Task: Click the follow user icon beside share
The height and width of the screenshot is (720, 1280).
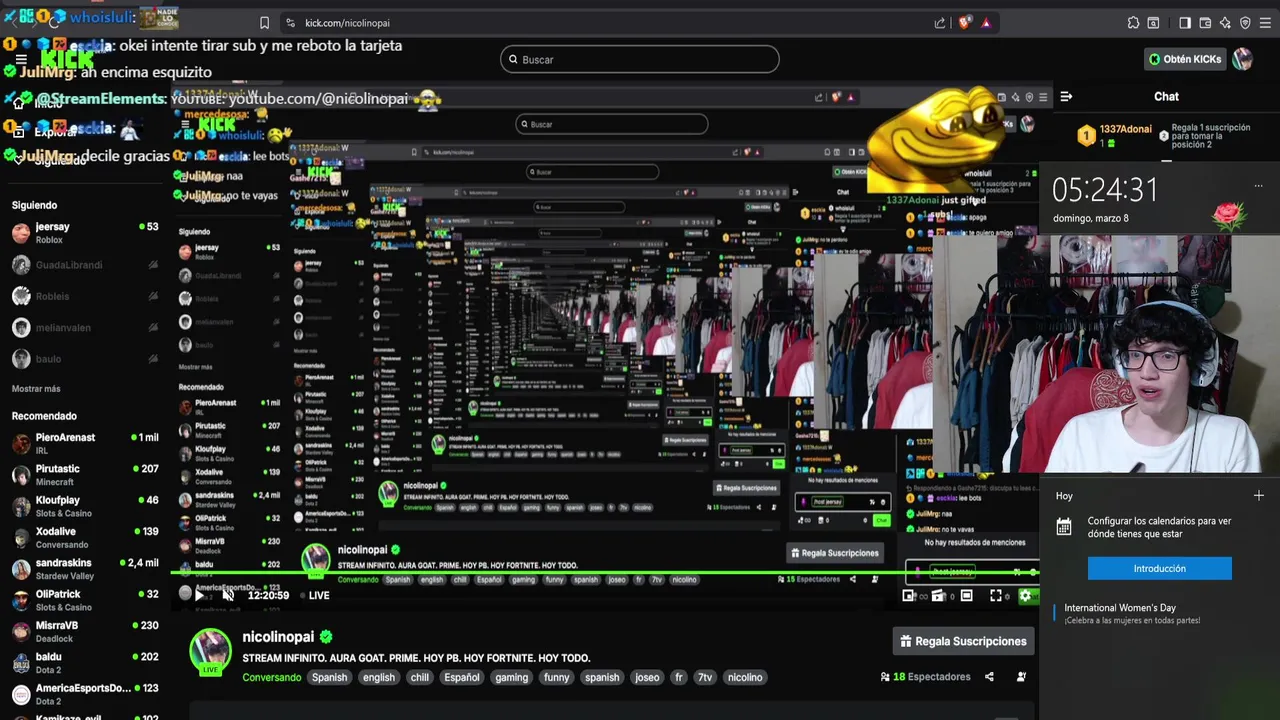Action: pyautogui.click(x=1021, y=677)
